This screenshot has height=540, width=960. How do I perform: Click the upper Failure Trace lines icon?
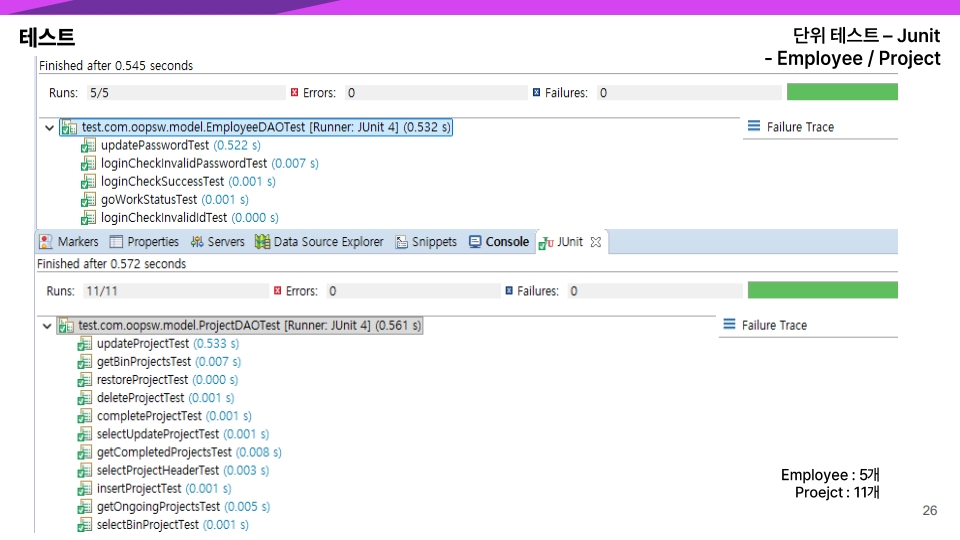(754, 126)
